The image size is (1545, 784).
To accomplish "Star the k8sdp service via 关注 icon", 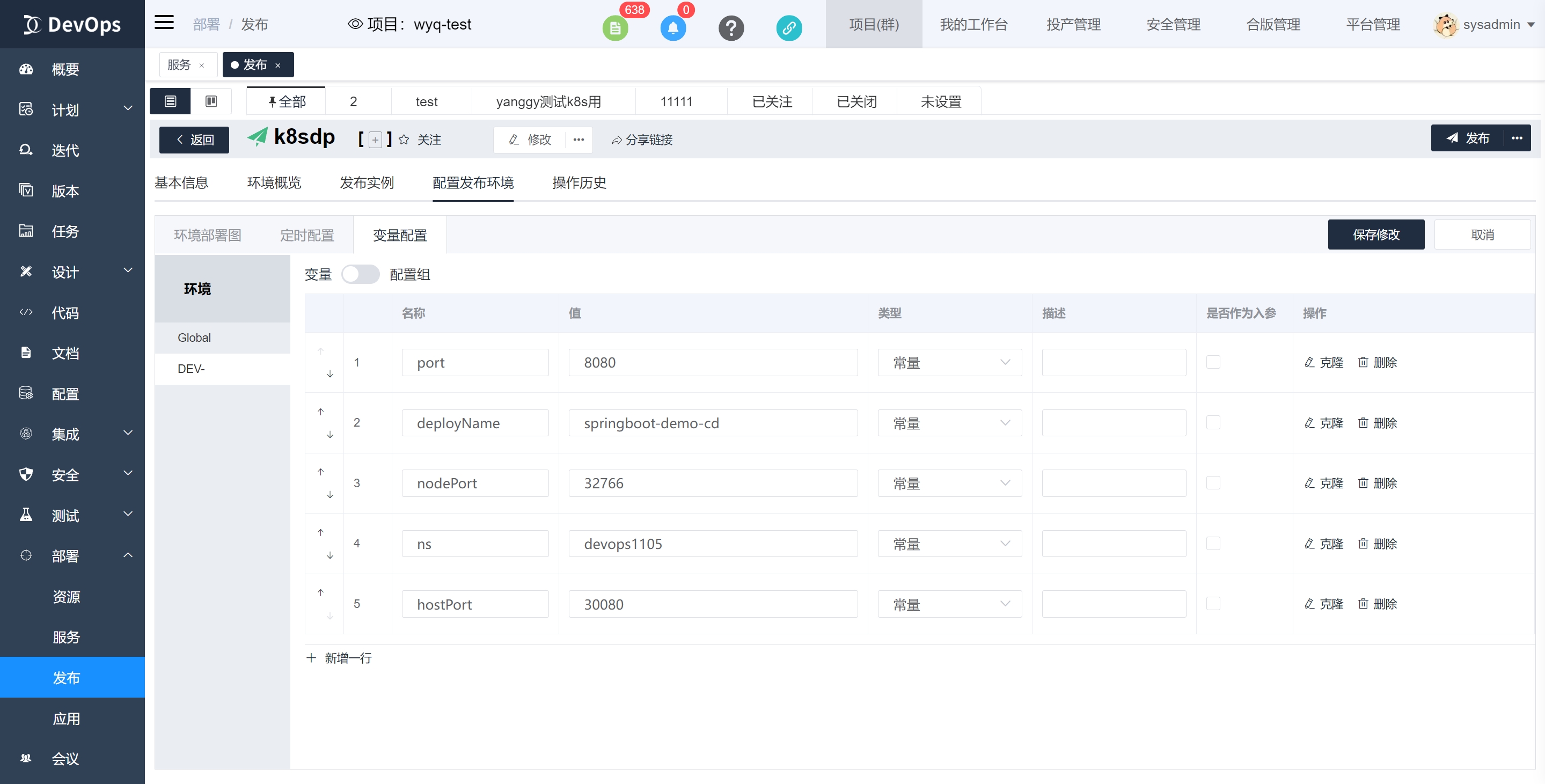I will tap(403, 139).
